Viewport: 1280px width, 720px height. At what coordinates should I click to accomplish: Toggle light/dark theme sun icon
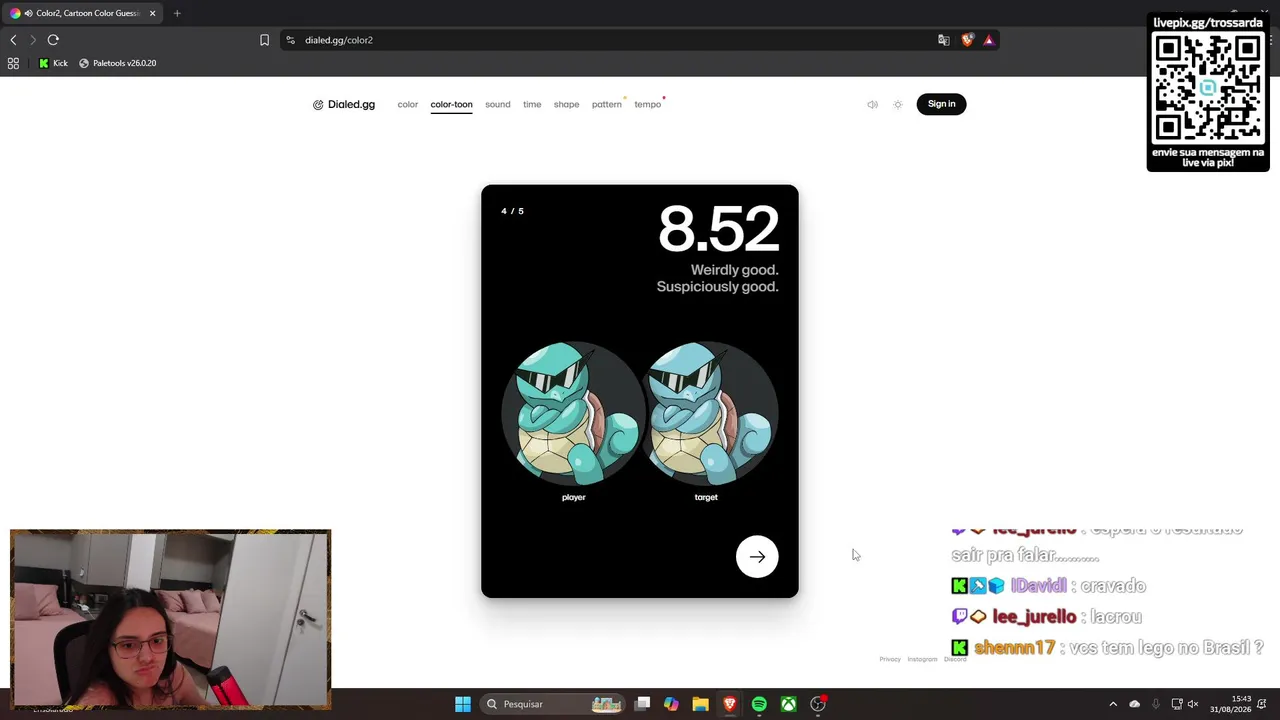click(898, 104)
